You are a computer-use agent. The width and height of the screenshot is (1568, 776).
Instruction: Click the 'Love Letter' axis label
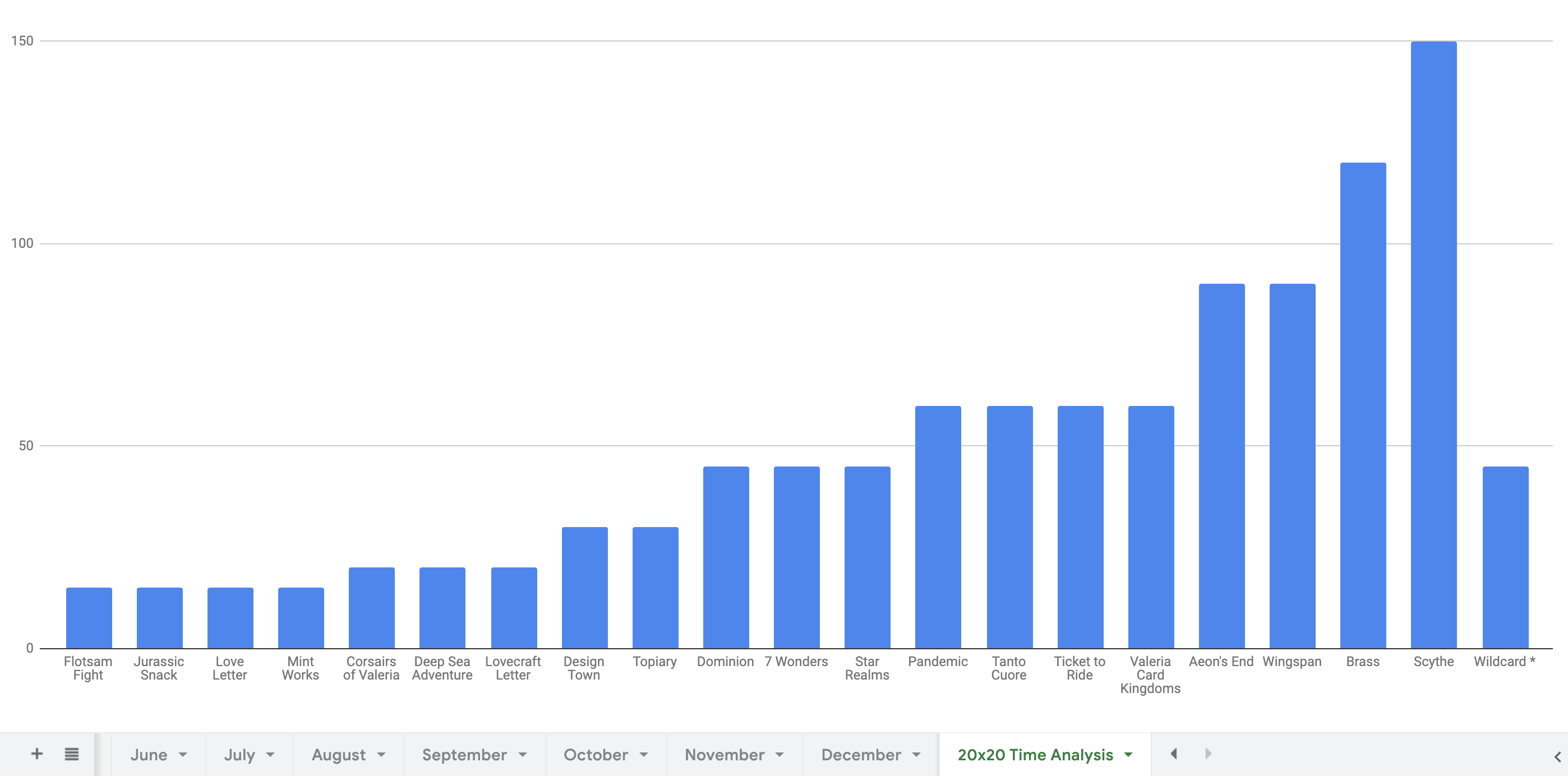click(229, 668)
